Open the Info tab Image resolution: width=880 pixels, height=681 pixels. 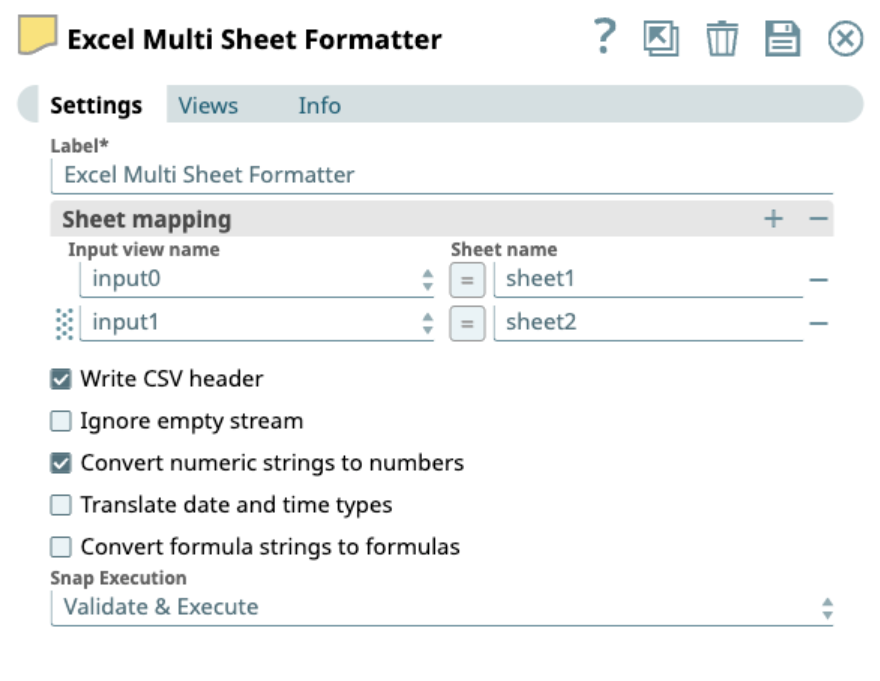tap(320, 105)
